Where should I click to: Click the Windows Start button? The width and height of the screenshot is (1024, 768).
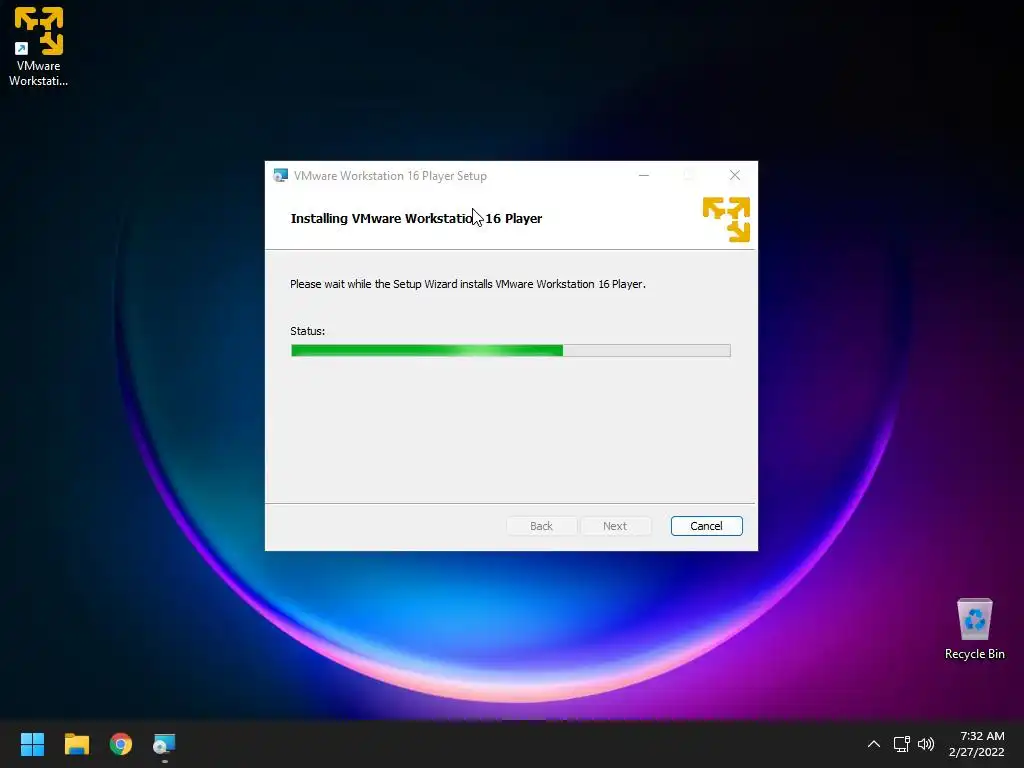point(32,744)
